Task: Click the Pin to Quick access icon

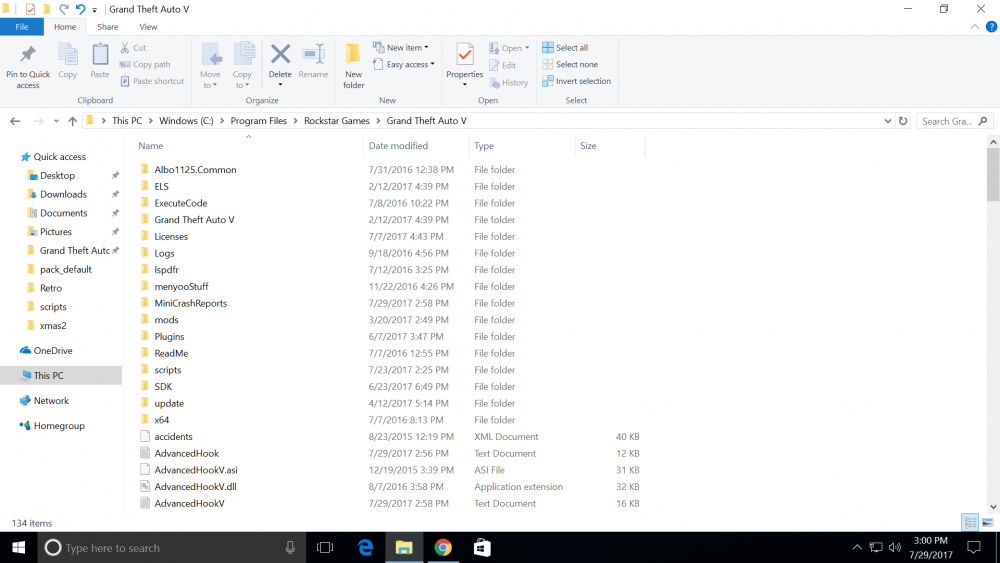Action: tap(27, 55)
